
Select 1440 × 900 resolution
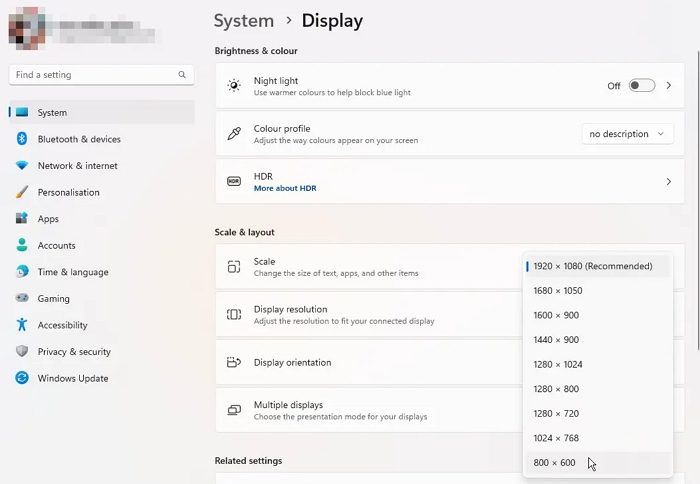[597, 340]
